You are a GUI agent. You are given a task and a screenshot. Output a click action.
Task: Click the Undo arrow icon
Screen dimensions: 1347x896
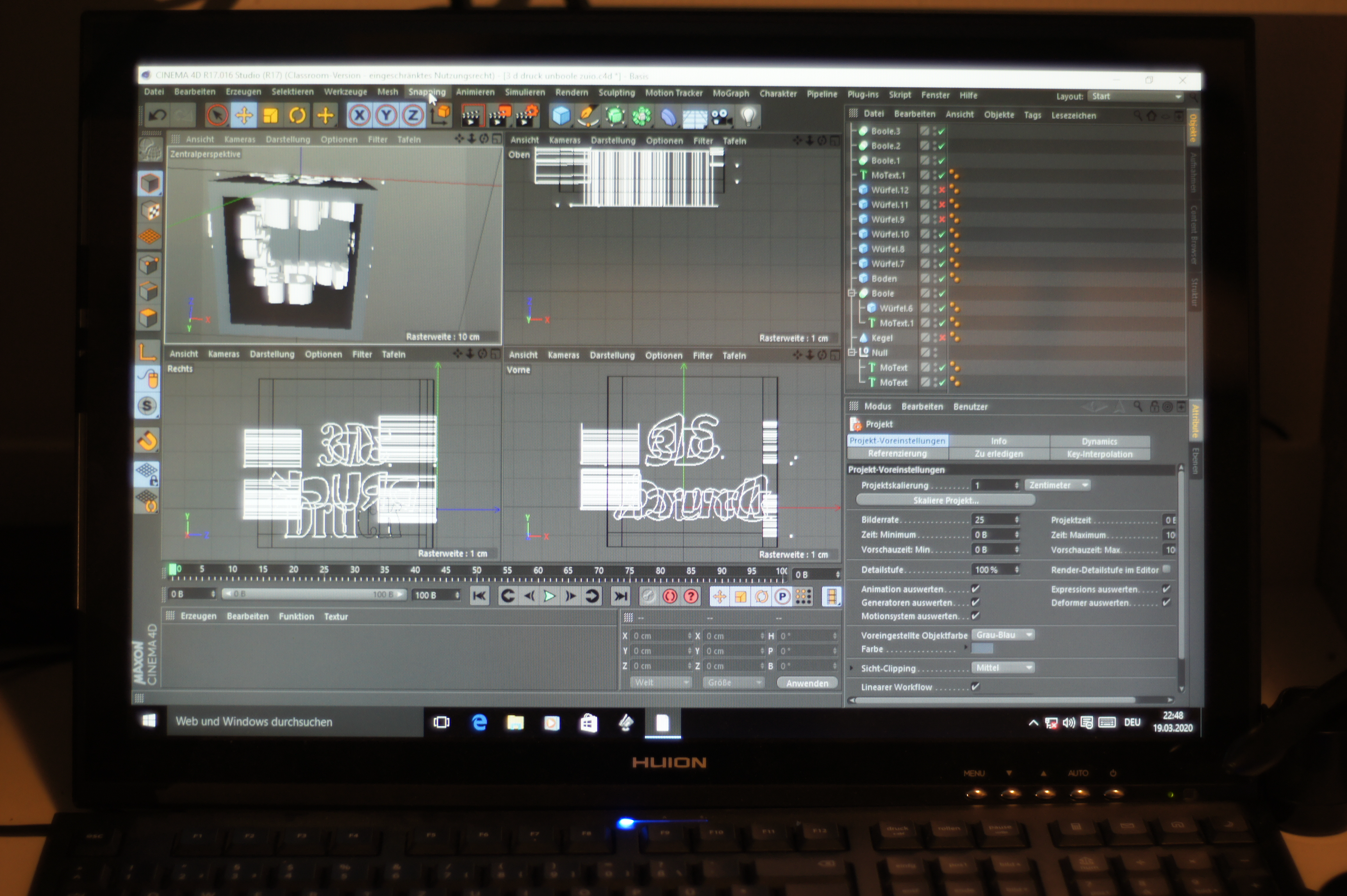click(157, 115)
